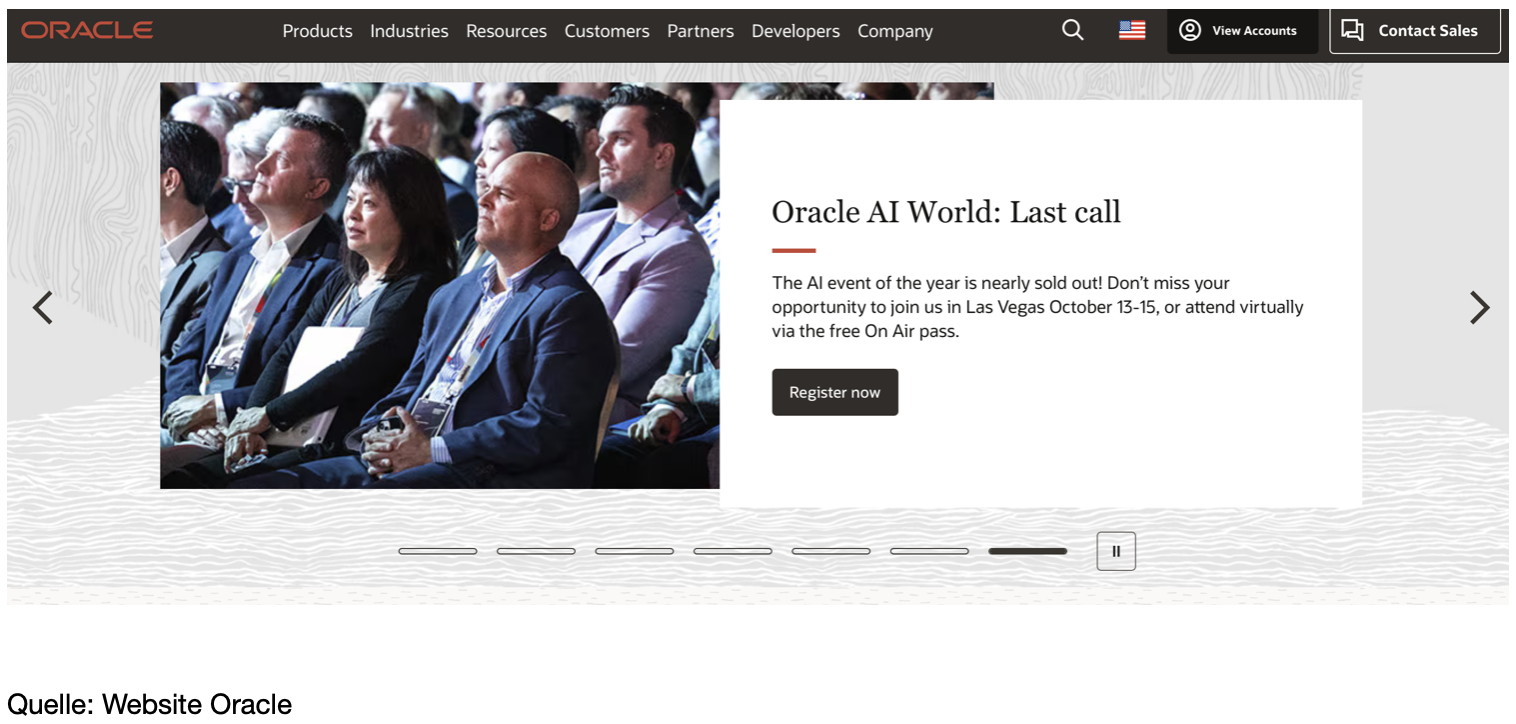
Task: Expand the Partners menu
Action: pyautogui.click(x=700, y=31)
